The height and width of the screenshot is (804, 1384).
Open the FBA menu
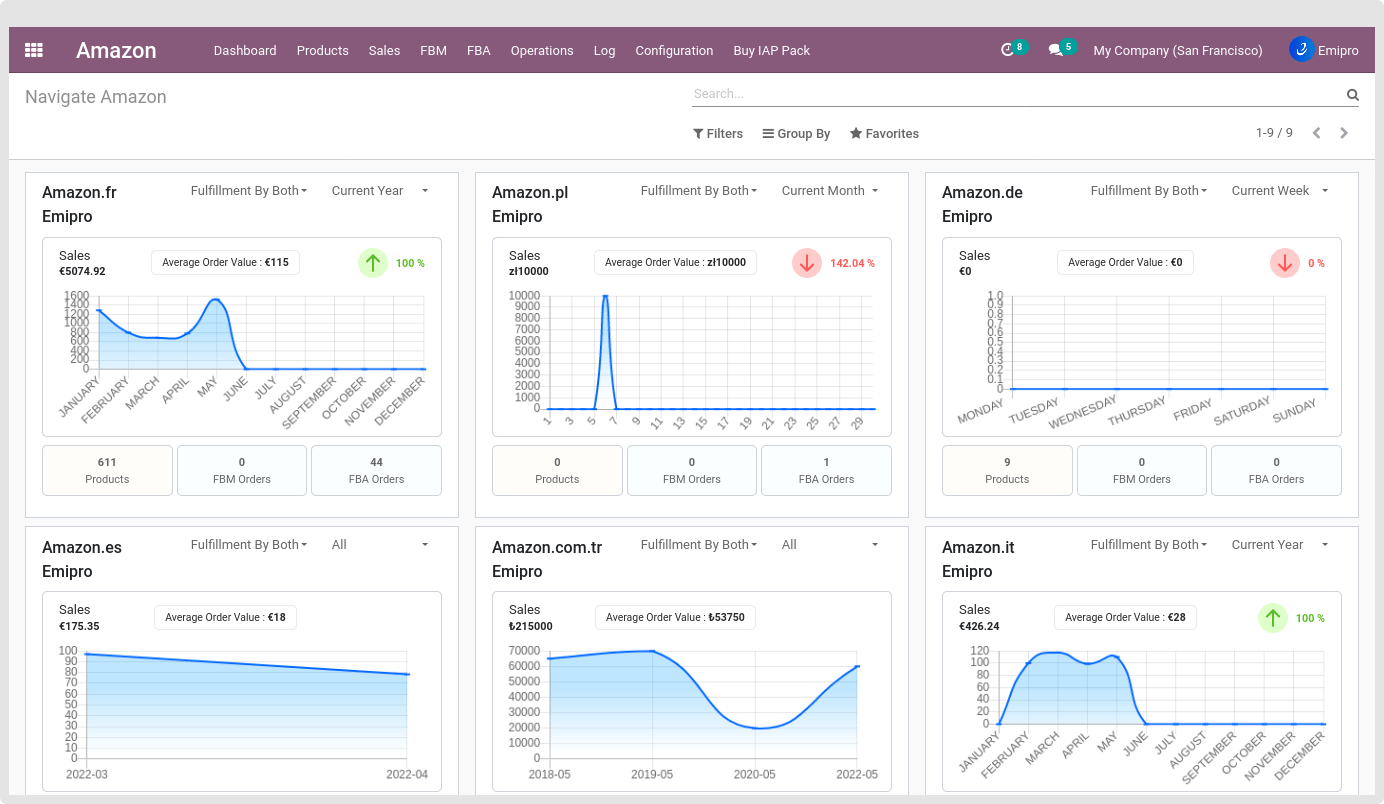coord(478,50)
